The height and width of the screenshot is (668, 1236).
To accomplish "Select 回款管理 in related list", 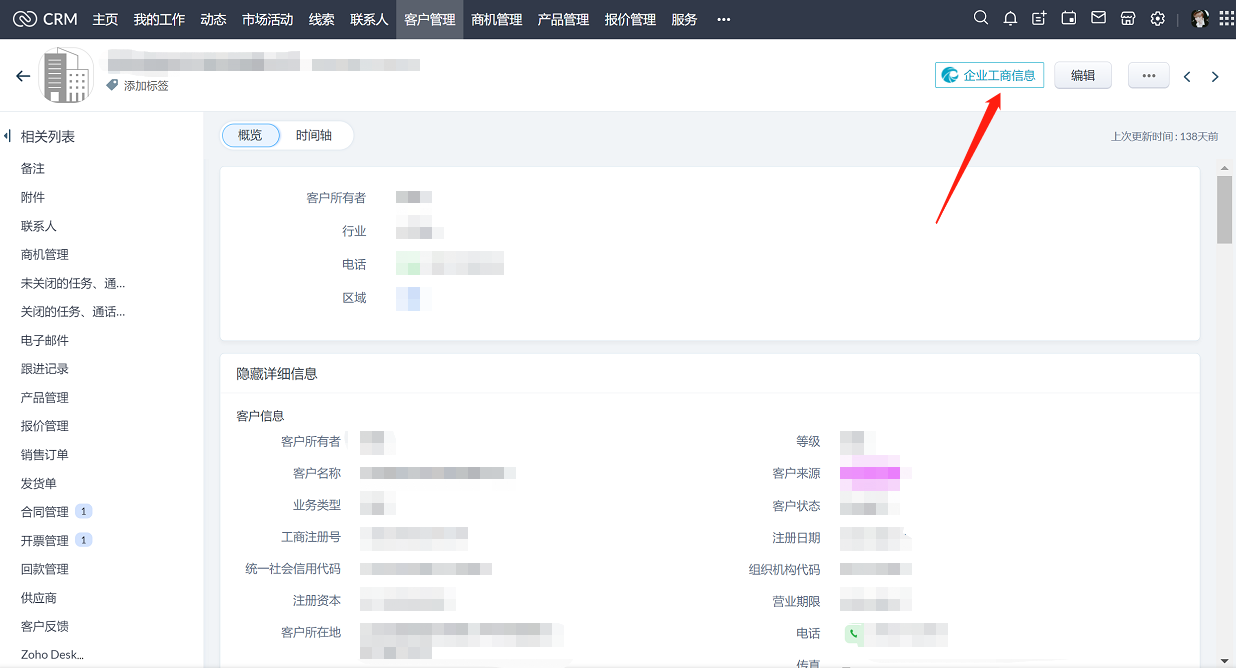I will pyautogui.click(x=45, y=569).
